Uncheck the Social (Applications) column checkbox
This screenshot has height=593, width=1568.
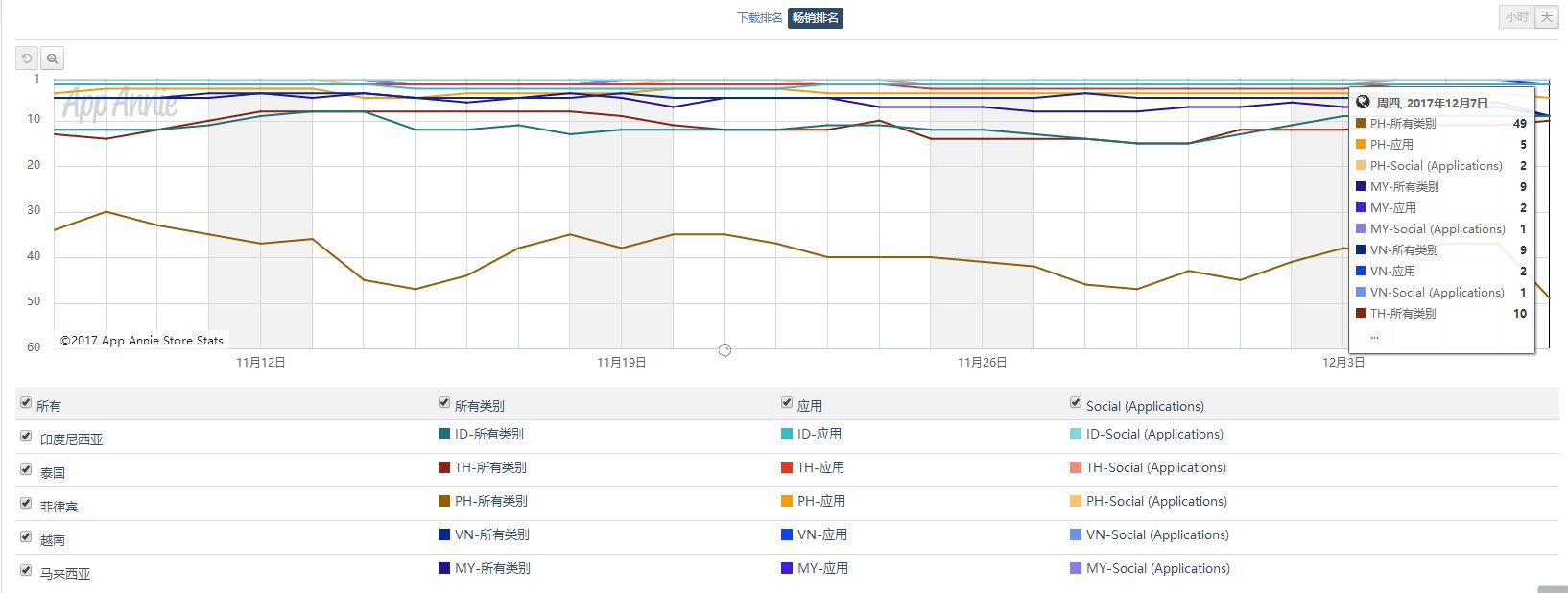(1076, 403)
